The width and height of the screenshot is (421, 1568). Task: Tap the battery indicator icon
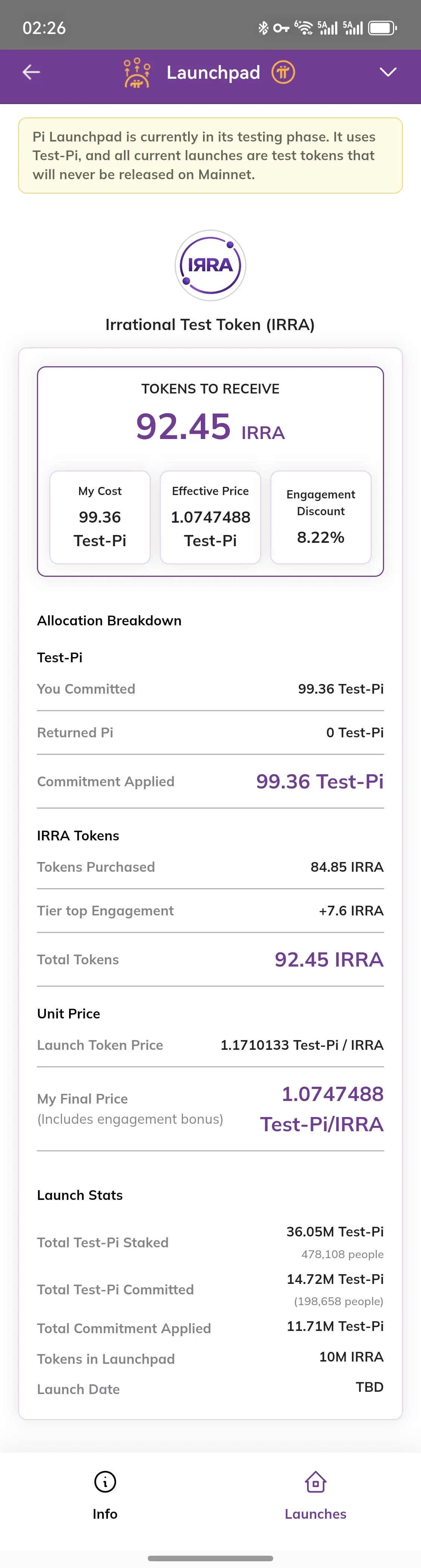tap(382, 28)
